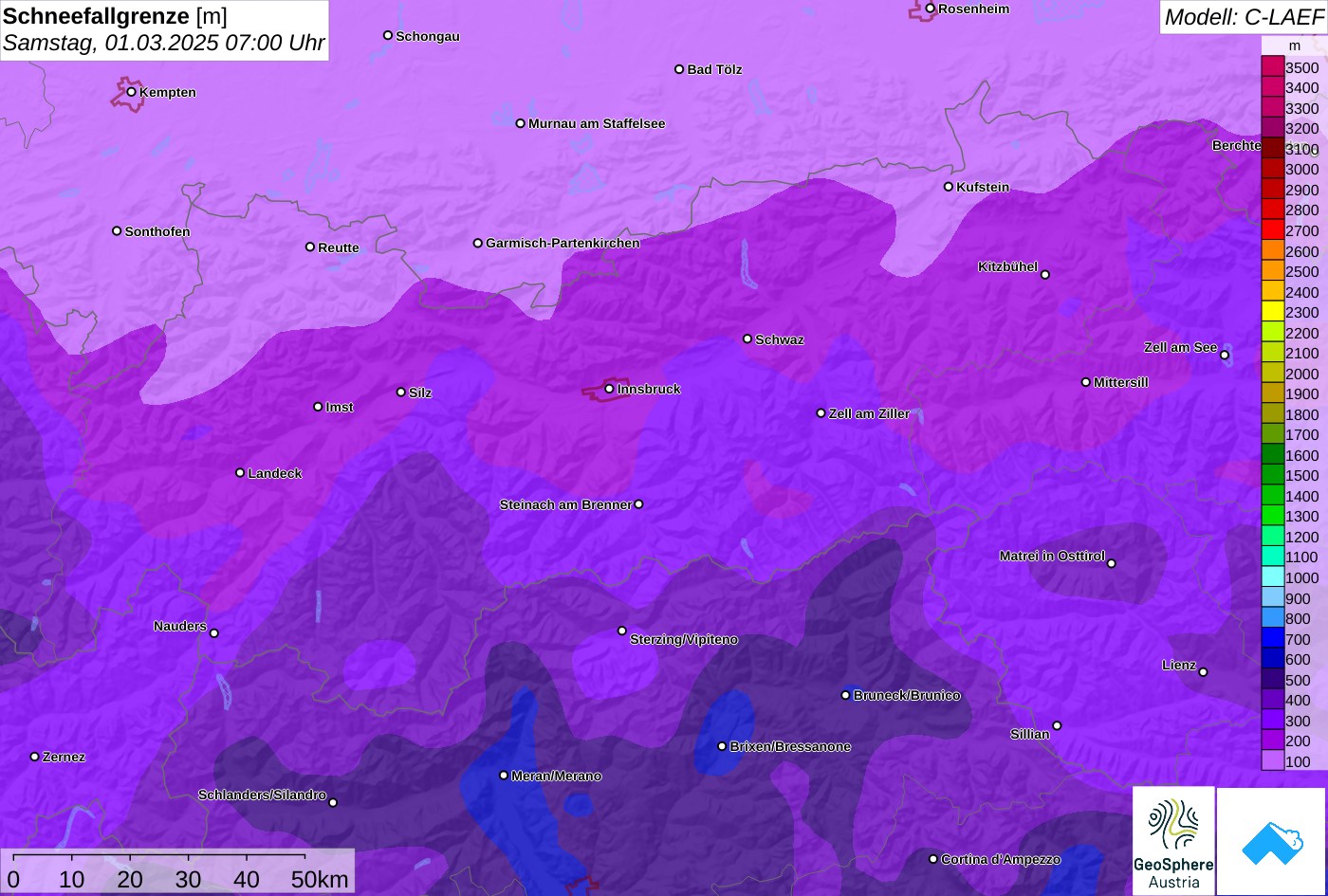Click the 2000 legend value text
This screenshot has width=1328, height=896.
1302,374
